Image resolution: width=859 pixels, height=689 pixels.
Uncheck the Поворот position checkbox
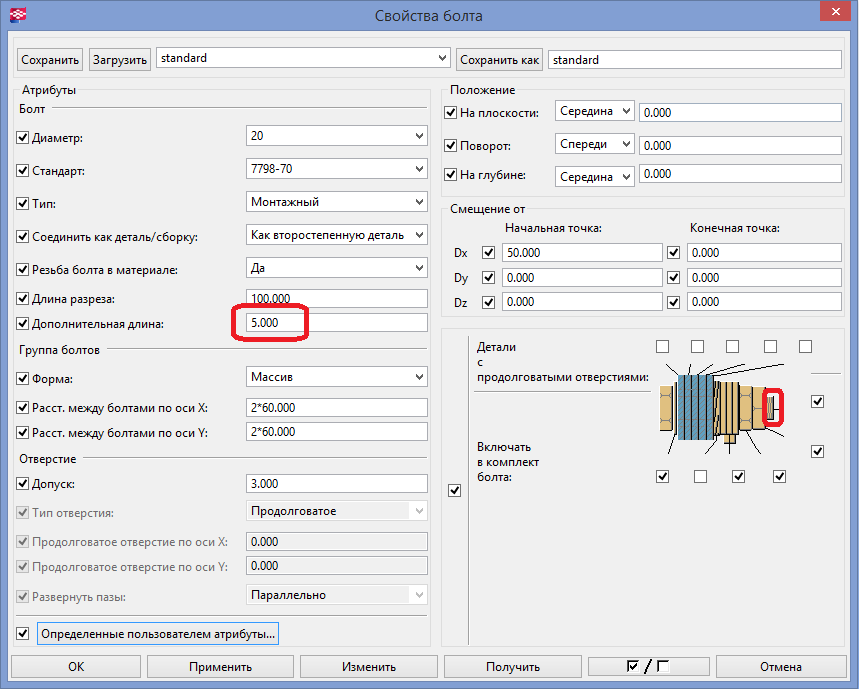coord(450,145)
